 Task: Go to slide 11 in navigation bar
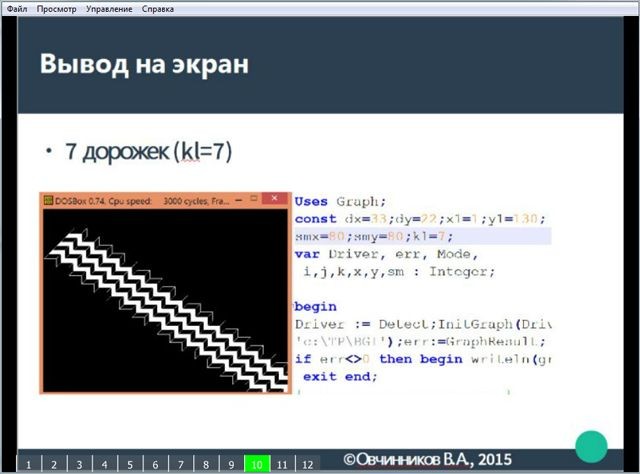tap(282, 464)
